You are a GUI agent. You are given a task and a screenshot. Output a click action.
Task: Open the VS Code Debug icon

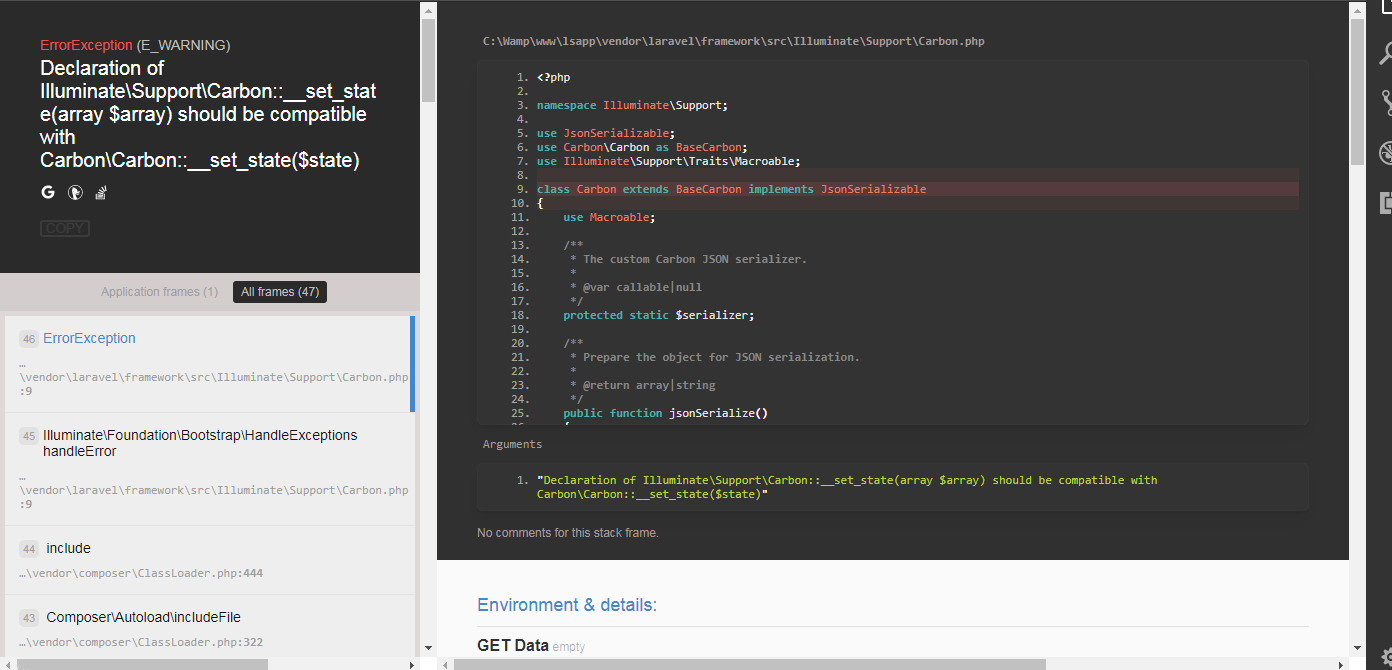pyautogui.click(x=1385, y=152)
